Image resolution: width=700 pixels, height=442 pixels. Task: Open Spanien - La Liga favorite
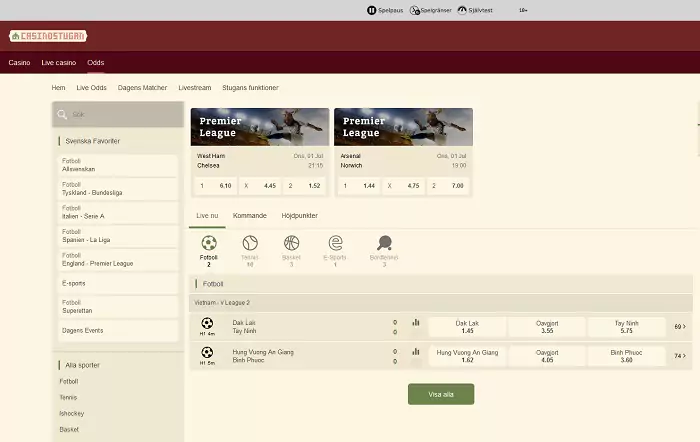pos(118,236)
